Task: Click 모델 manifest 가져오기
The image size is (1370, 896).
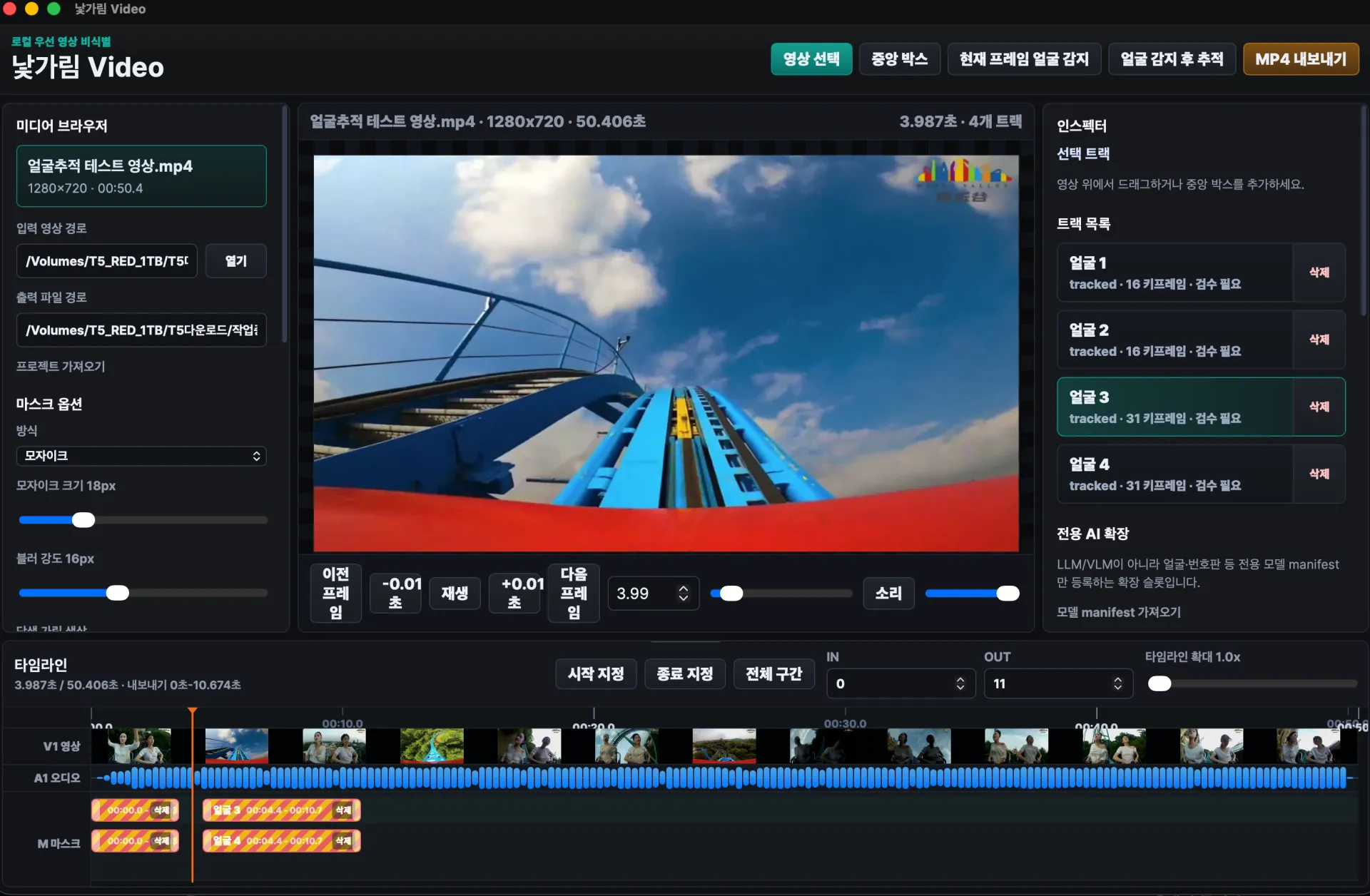Action: 1118,612
